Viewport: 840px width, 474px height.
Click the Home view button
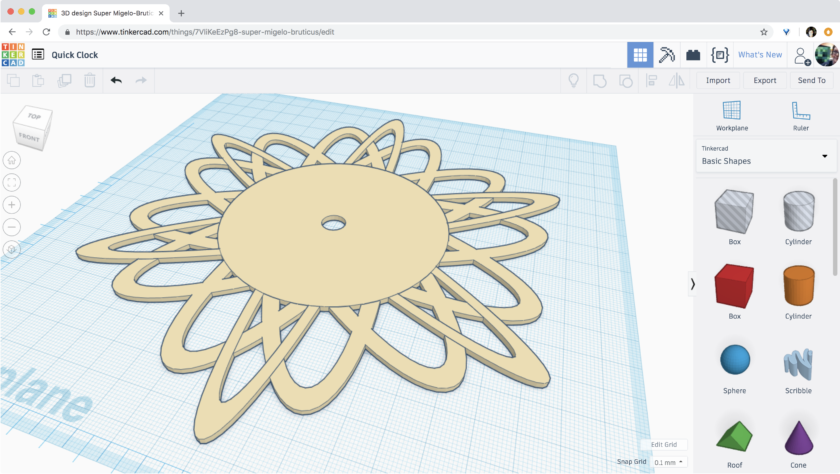12,160
